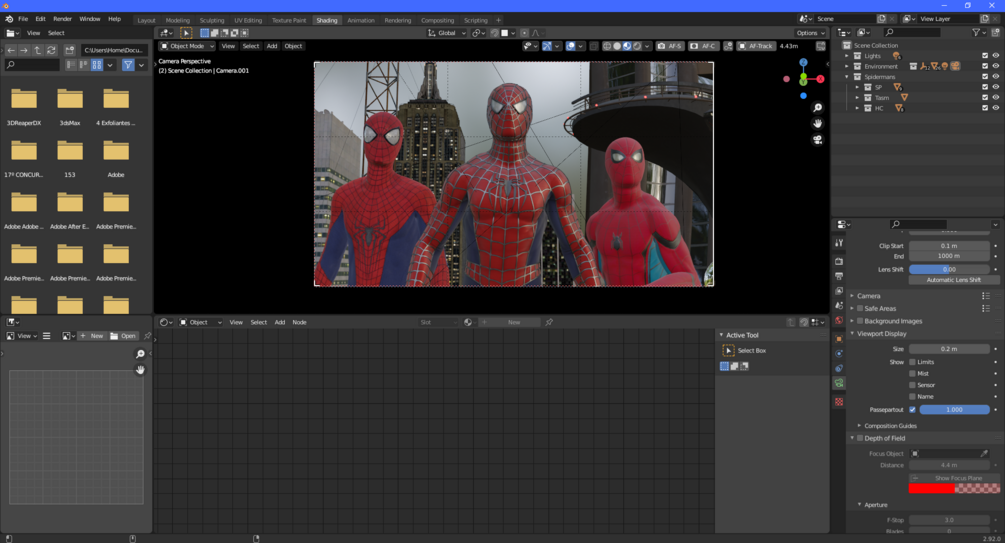The width and height of the screenshot is (1005, 543).
Task: Enable the Depth of Field checkbox
Action: (x=860, y=438)
